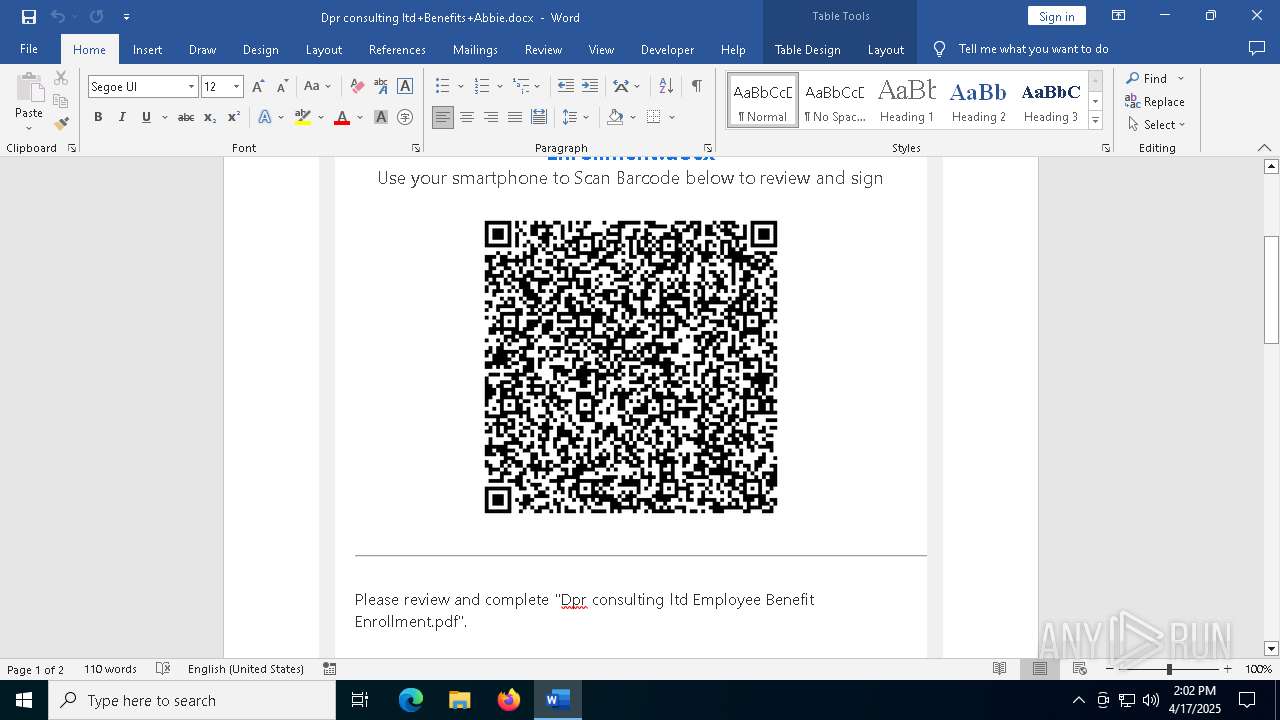Decrease paragraph indent
The image size is (1280, 720).
coord(566,87)
